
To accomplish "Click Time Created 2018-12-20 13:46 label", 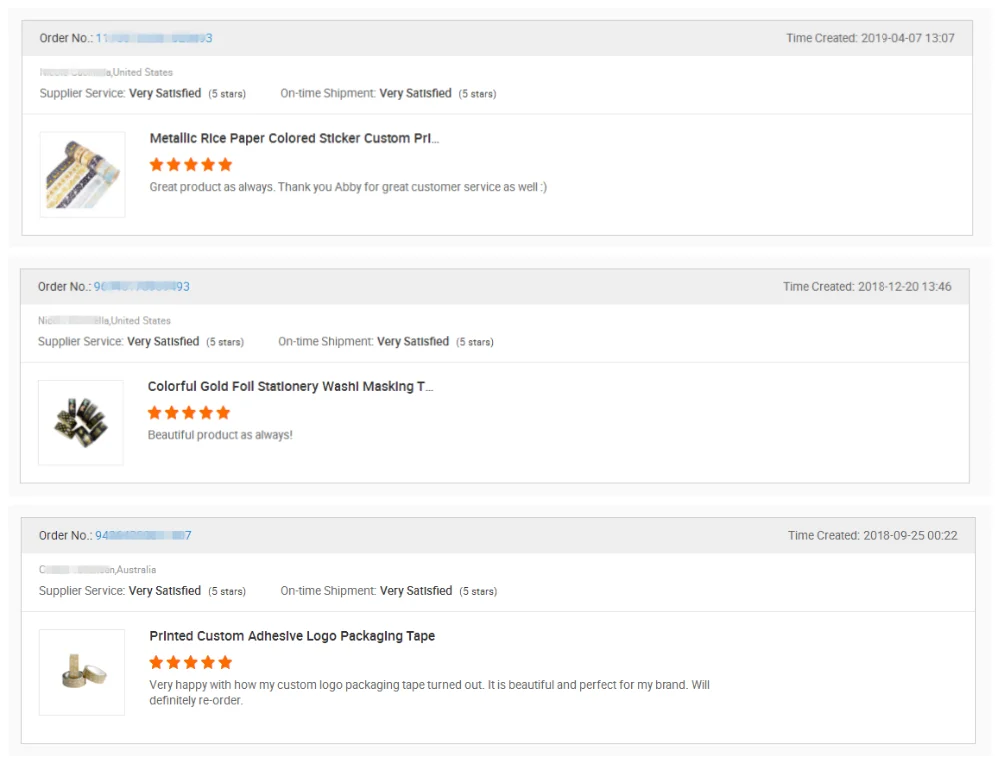I will coord(867,286).
